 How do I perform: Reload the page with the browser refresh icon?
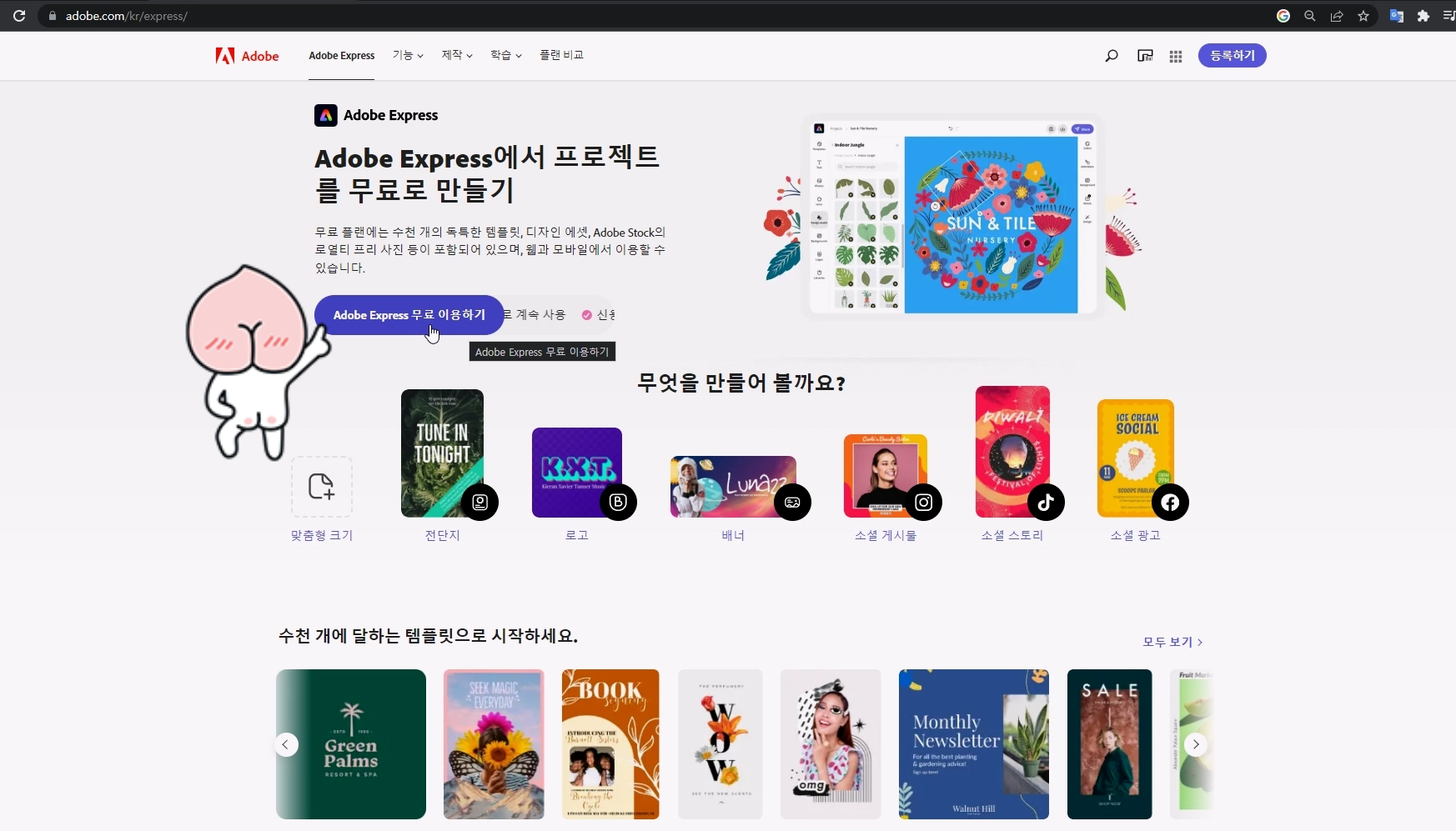[x=19, y=16]
